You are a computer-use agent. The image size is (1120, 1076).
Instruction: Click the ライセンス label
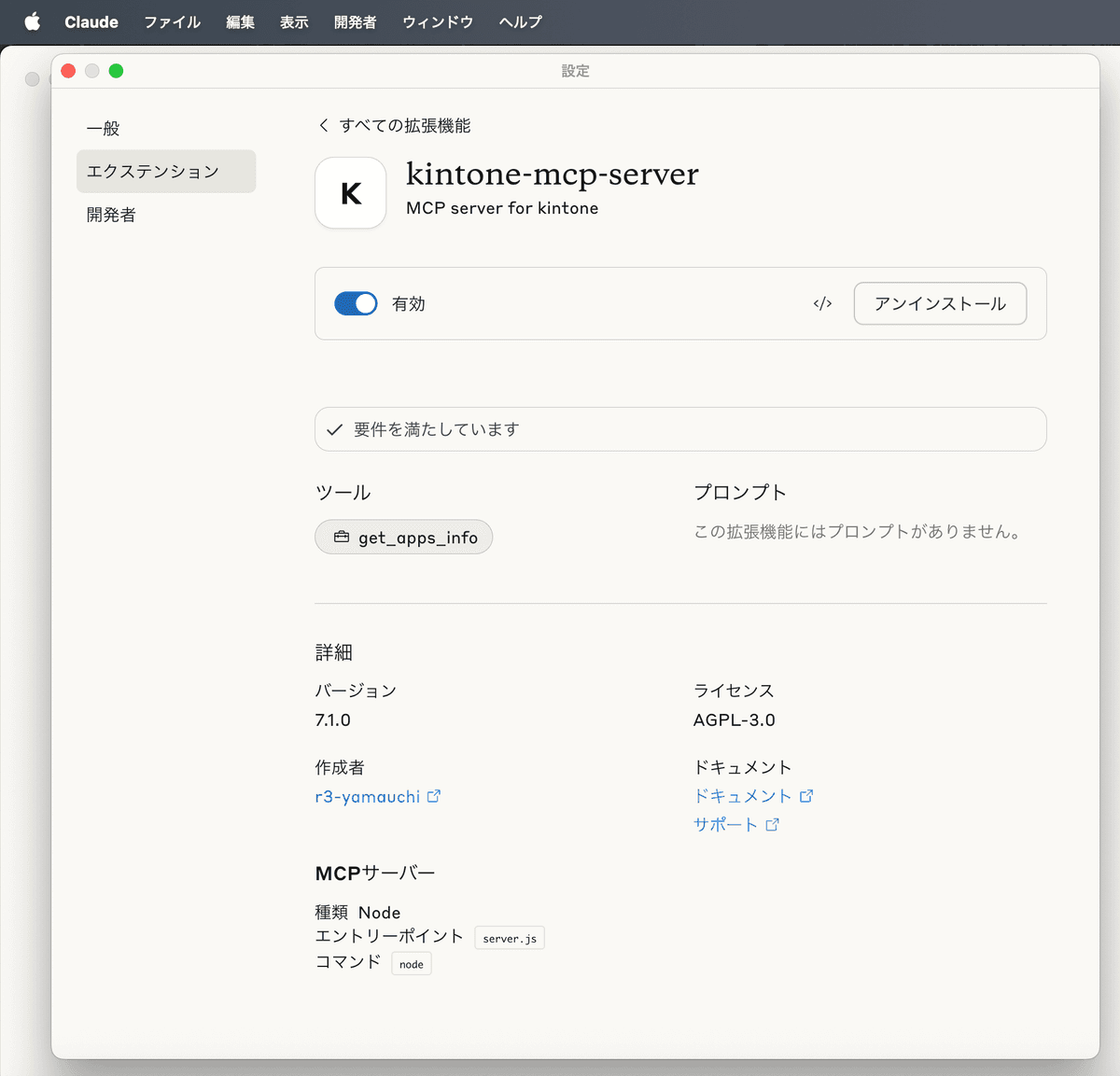[734, 691]
